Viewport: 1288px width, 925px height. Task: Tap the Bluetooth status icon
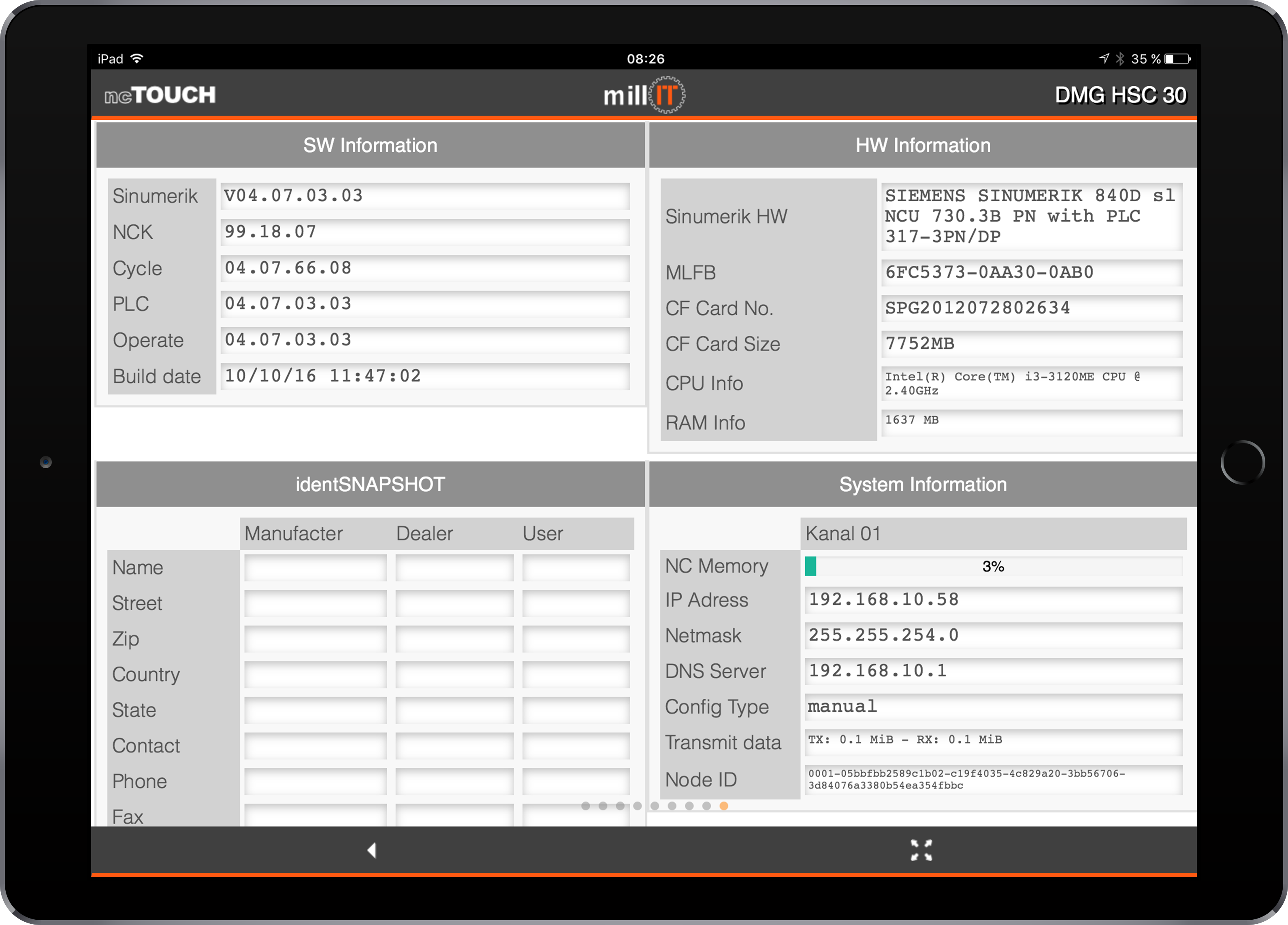pos(1120,58)
